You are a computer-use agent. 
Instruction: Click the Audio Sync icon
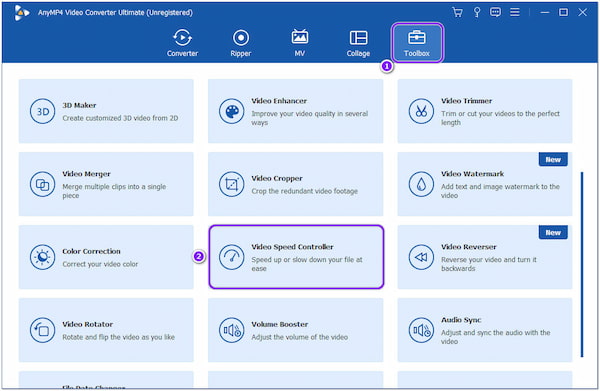(x=421, y=330)
